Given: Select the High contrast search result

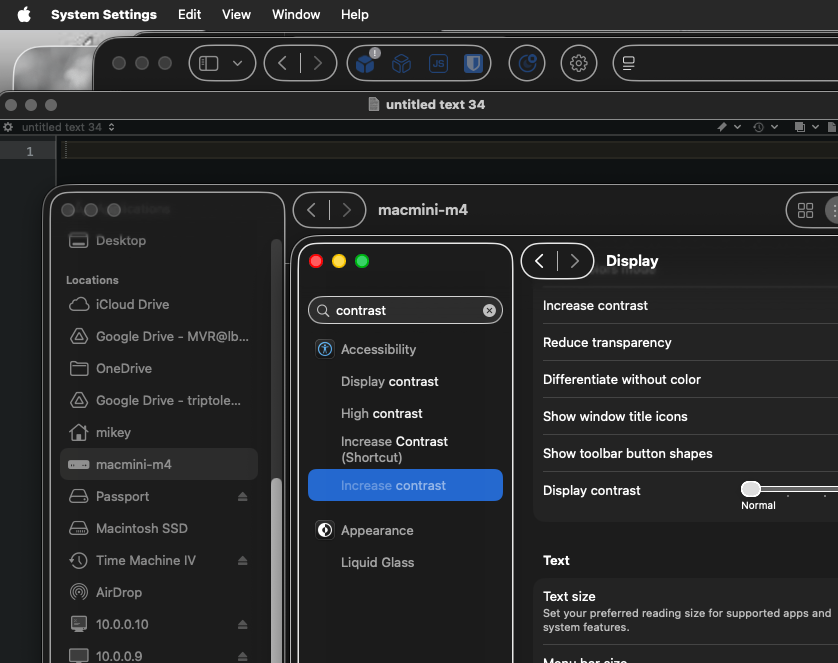Looking at the screenshot, I should (405, 414).
